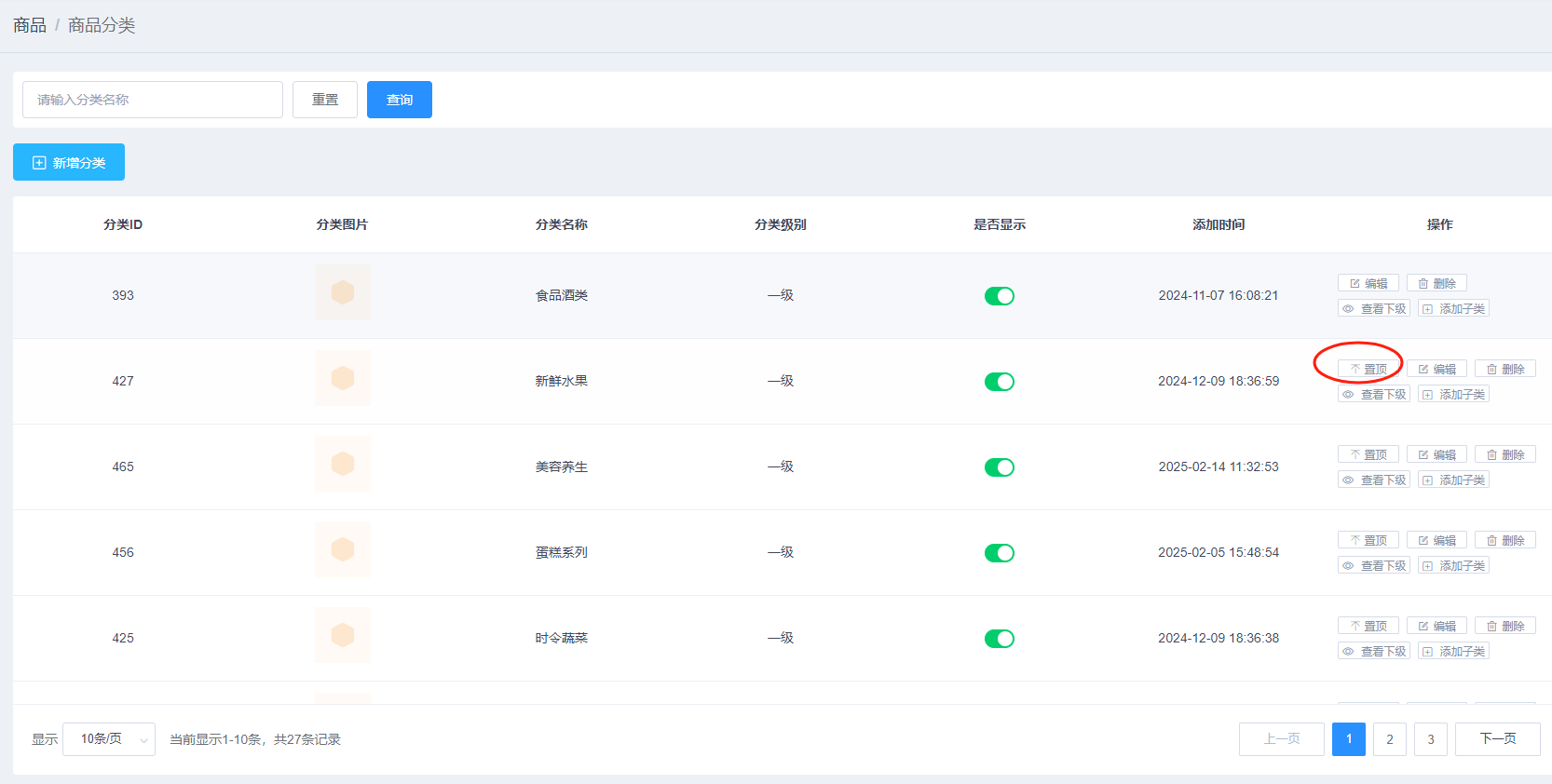Click 下一页 next page button
Screen dimensions: 1552x784
(x=1497, y=739)
